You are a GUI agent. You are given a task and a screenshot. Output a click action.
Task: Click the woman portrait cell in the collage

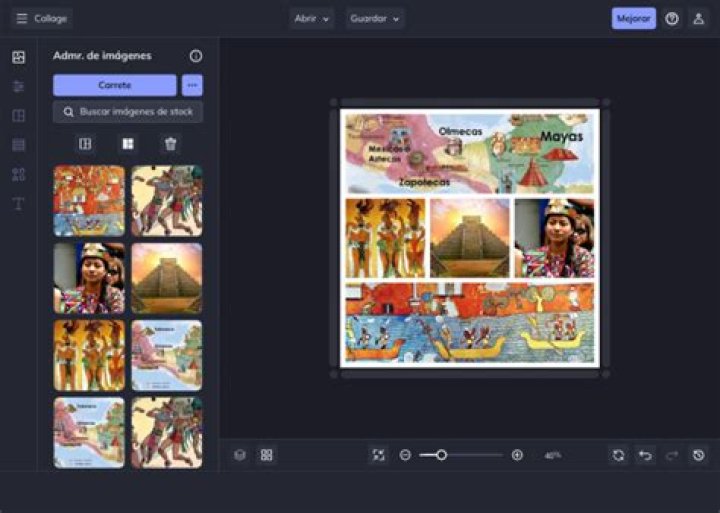point(554,238)
